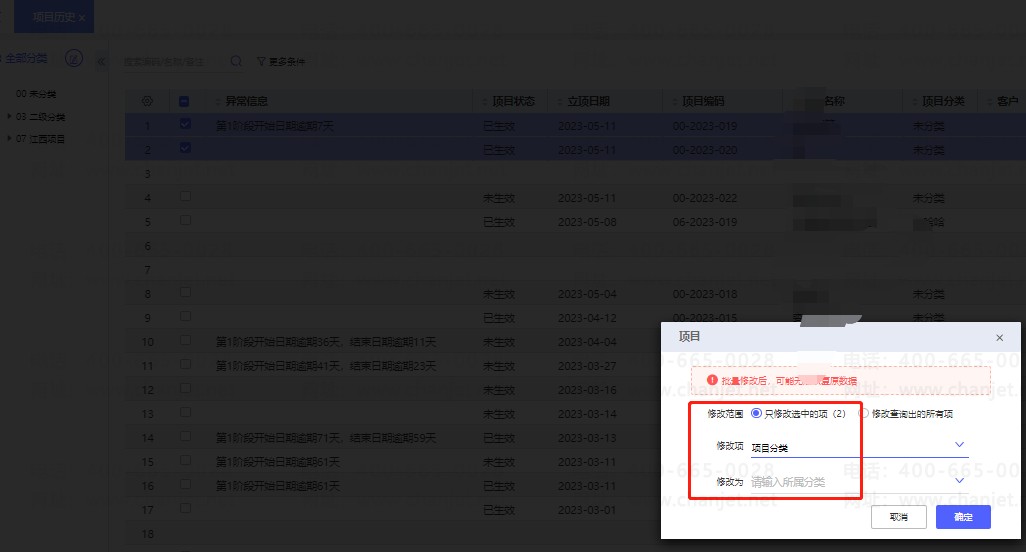This screenshot has width=1026, height=552.
Task: Switch to the 项目历史 tab
Action: [54, 17]
